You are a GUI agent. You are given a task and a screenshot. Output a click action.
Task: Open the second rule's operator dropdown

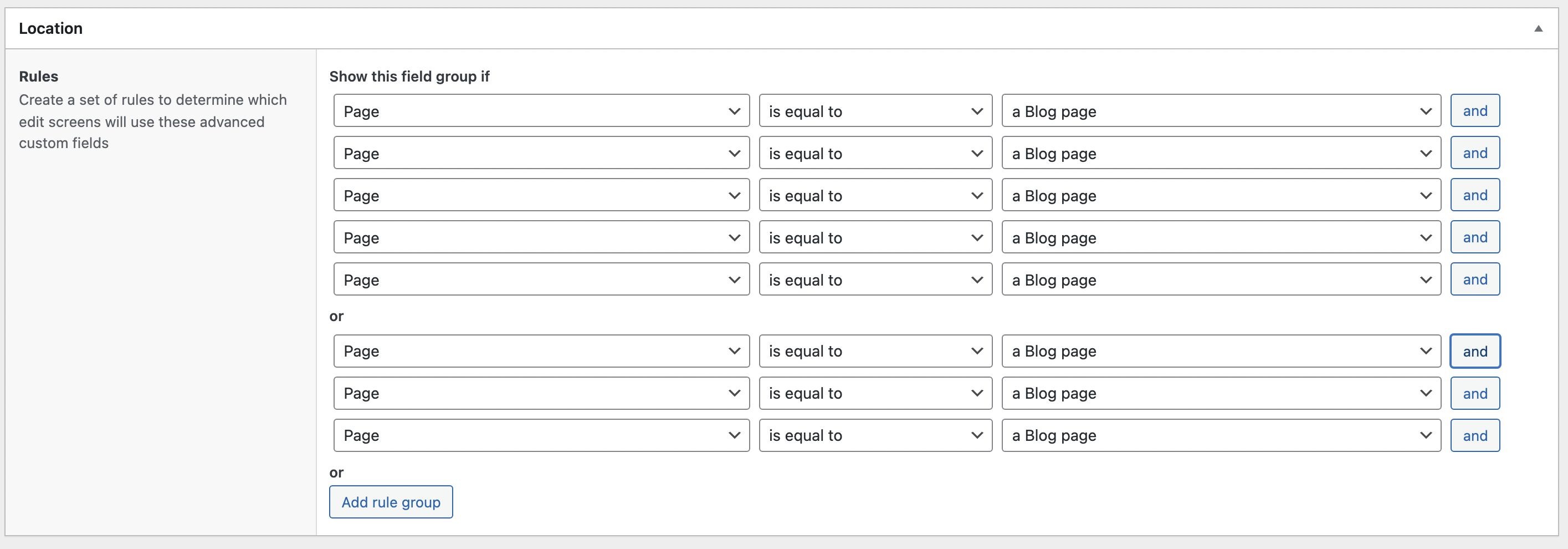pos(875,153)
